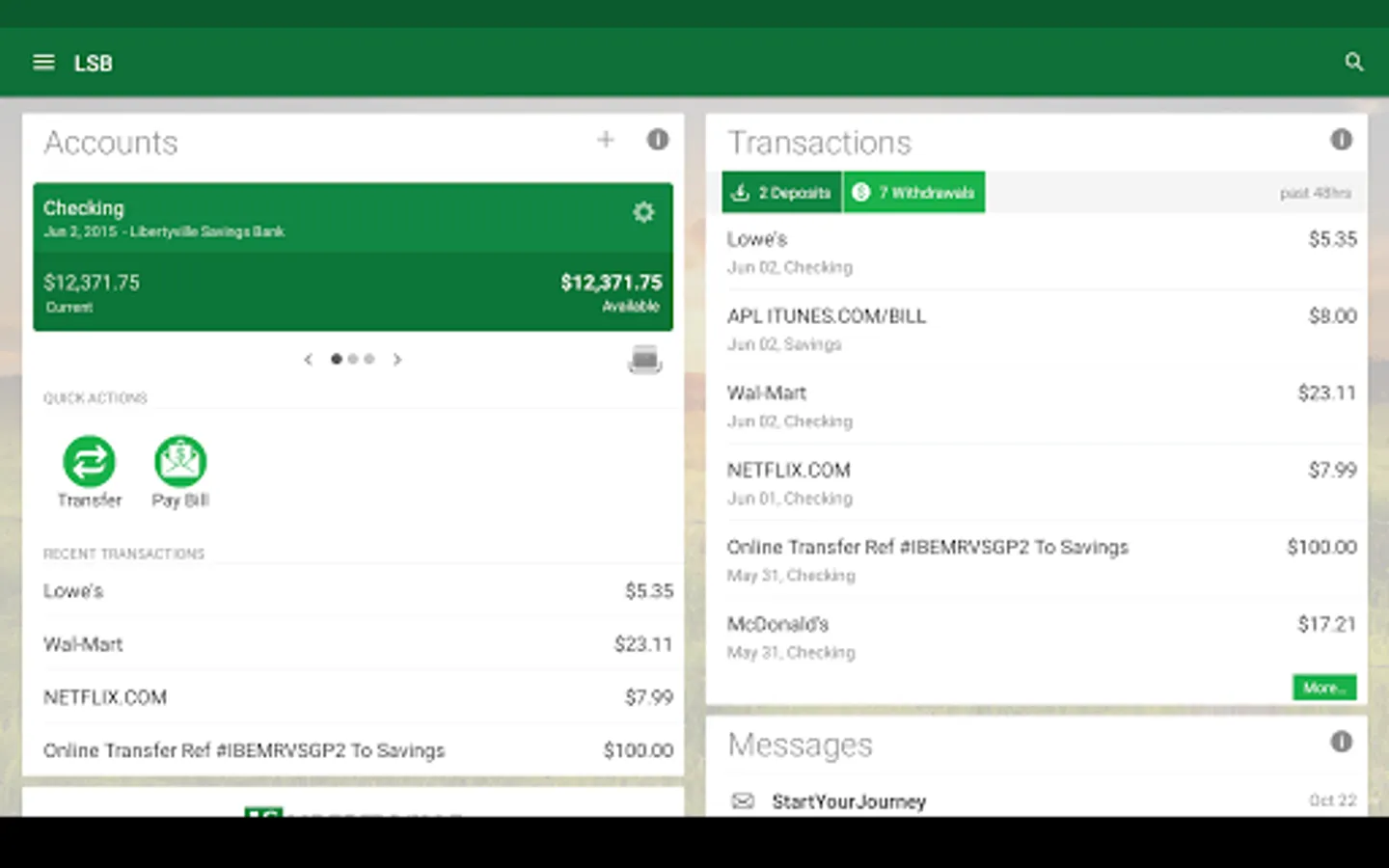Open Transactions panel info icon

point(1342,140)
